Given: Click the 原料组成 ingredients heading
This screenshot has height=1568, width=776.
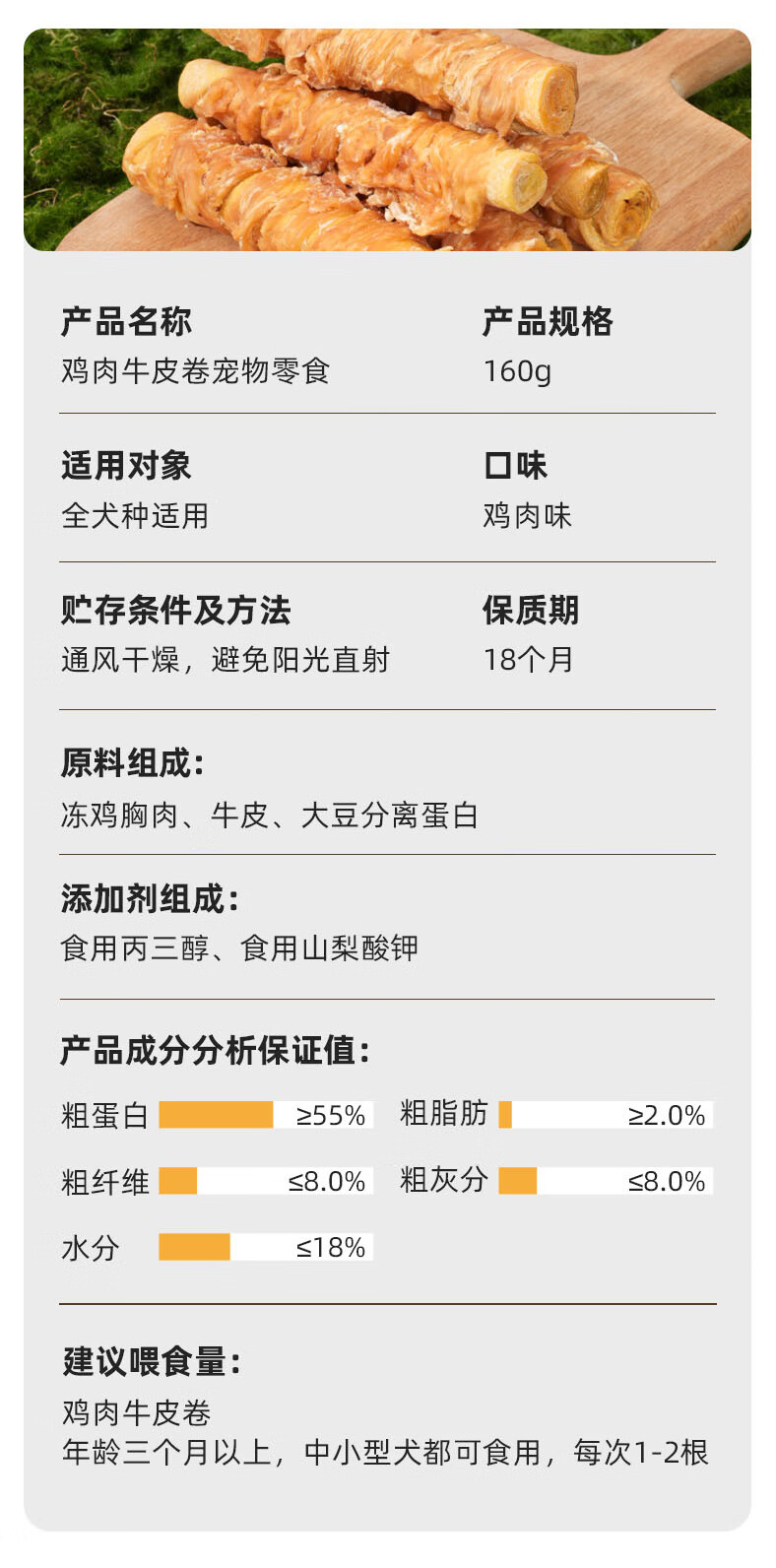Looking at the screenshot, I should coord(132,763).
